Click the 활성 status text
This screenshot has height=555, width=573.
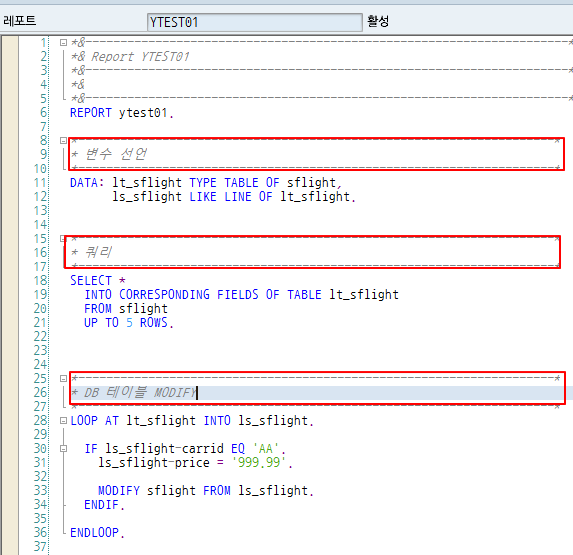coord(378,21)
